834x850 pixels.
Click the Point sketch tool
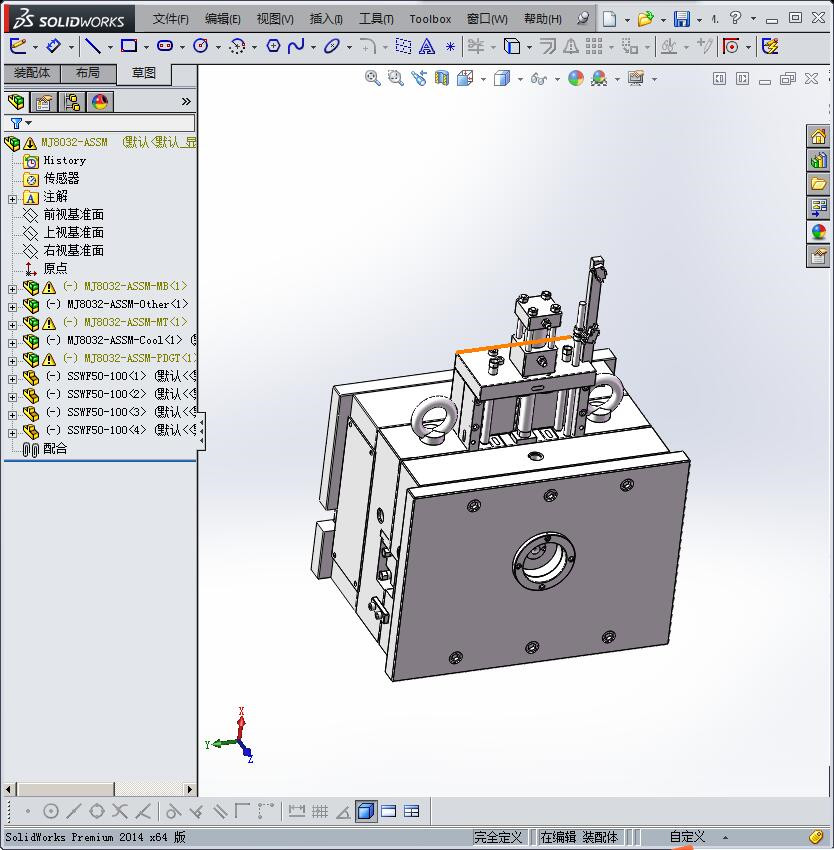[450, 47]
